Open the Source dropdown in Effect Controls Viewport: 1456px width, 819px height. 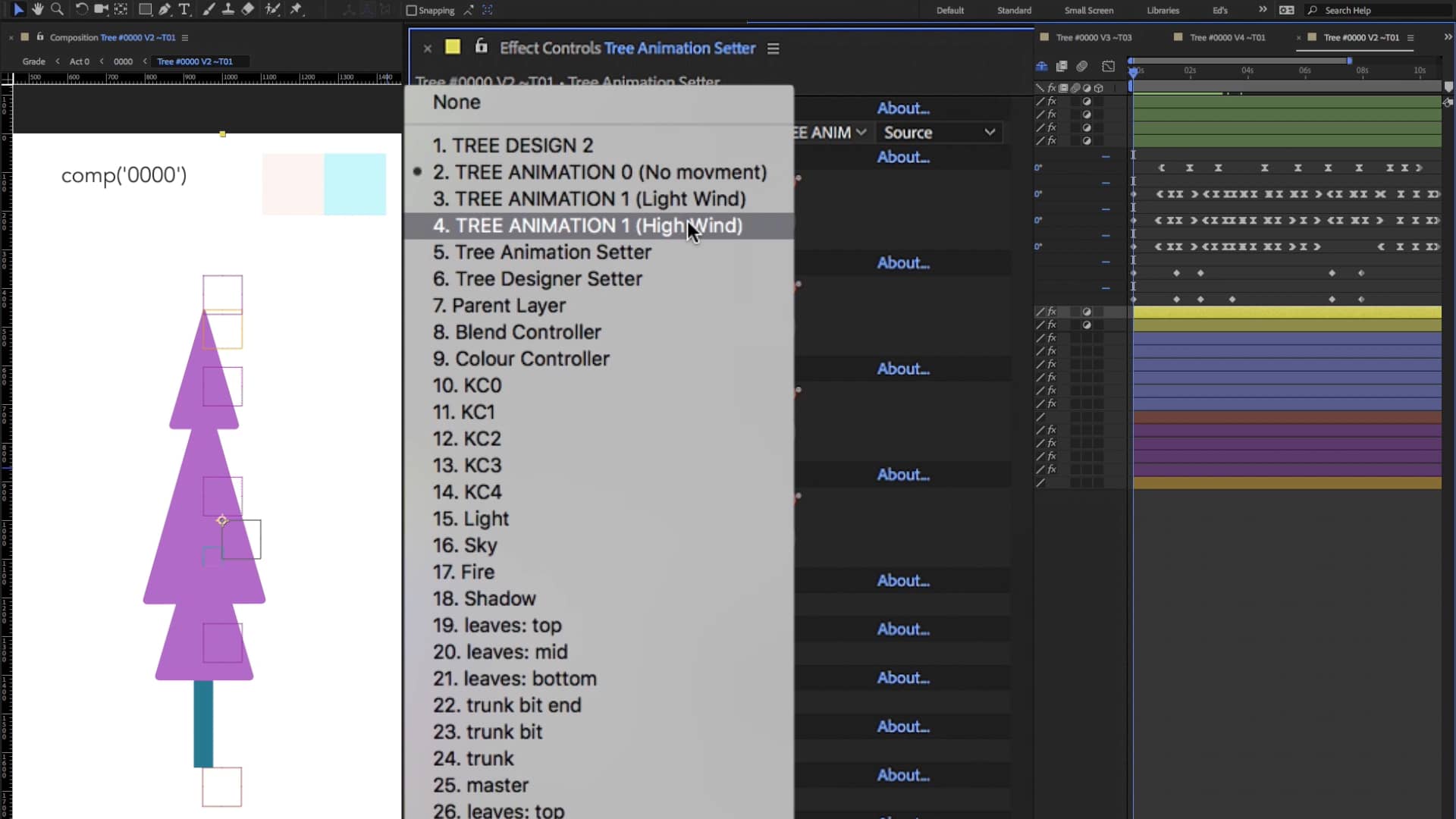(x=939, y=132)
